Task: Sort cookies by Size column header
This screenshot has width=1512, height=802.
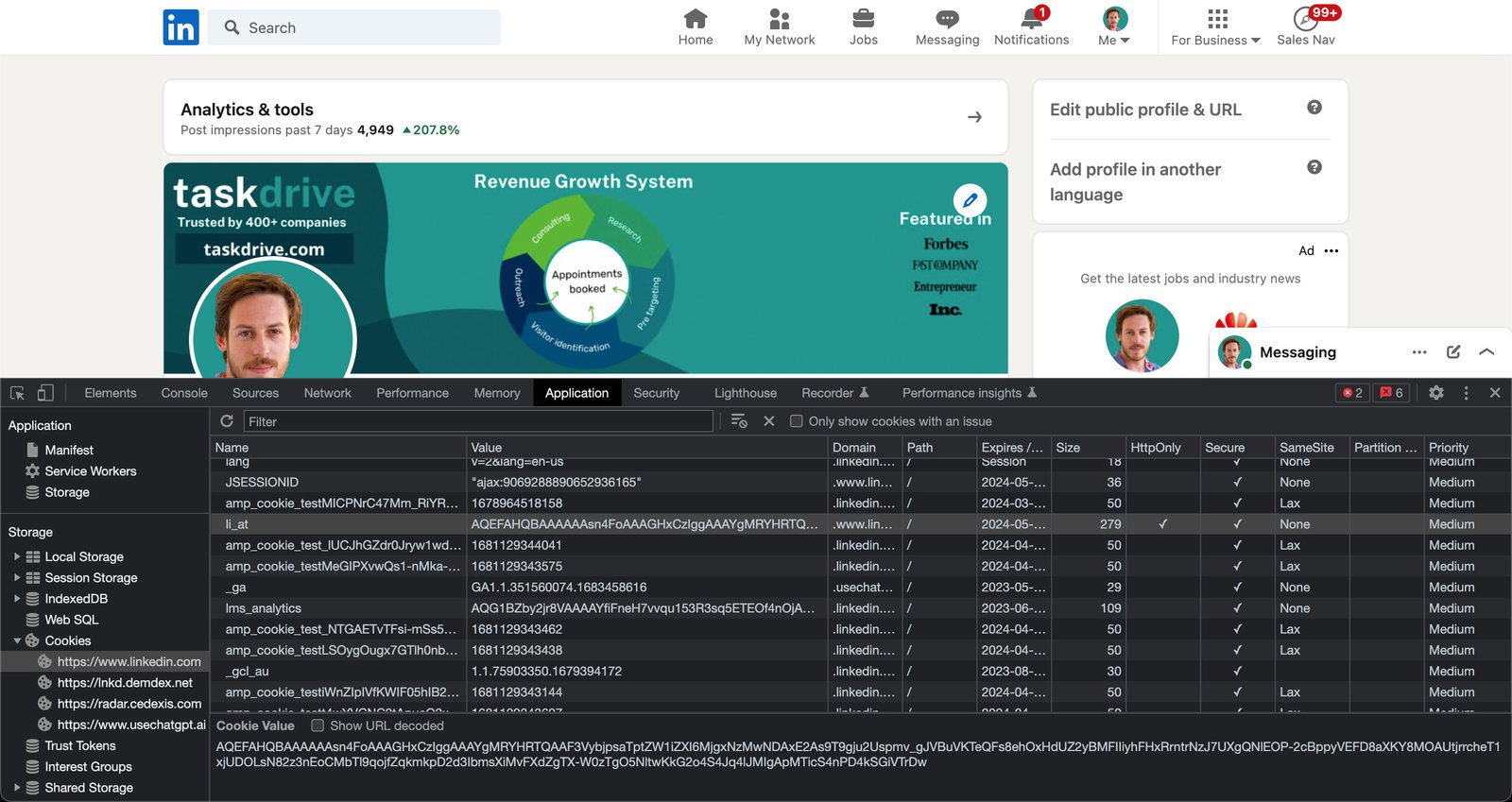Action: pyautogui.click(x=1088, y=447)
